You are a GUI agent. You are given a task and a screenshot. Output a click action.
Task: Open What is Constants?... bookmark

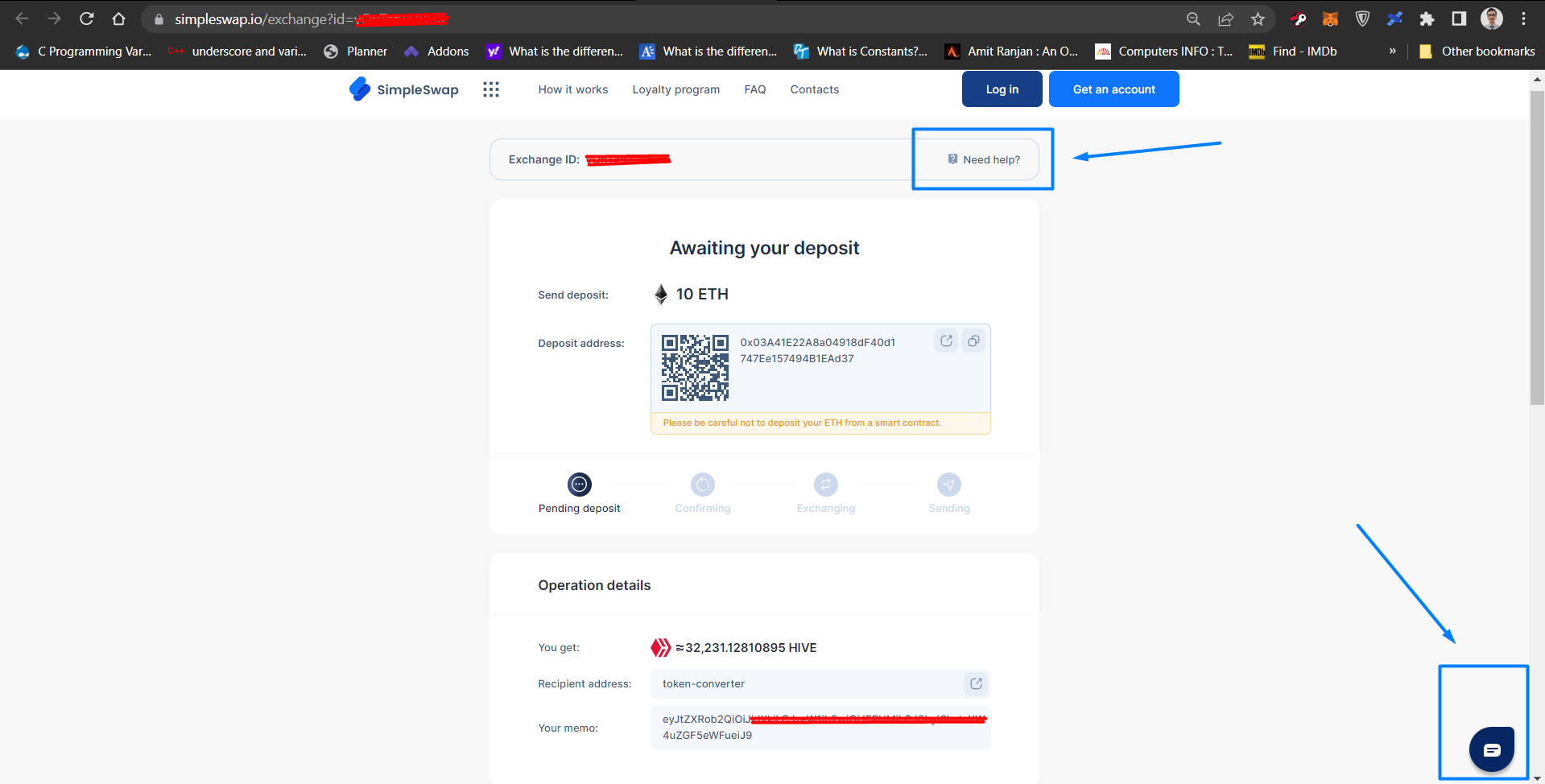coord(861,52)
